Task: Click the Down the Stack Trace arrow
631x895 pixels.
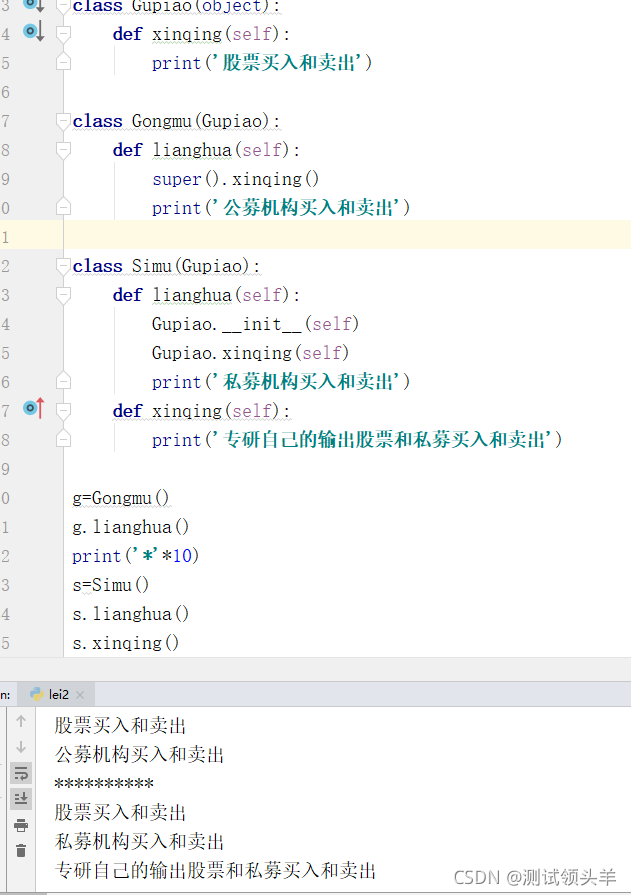Action: 21,747
